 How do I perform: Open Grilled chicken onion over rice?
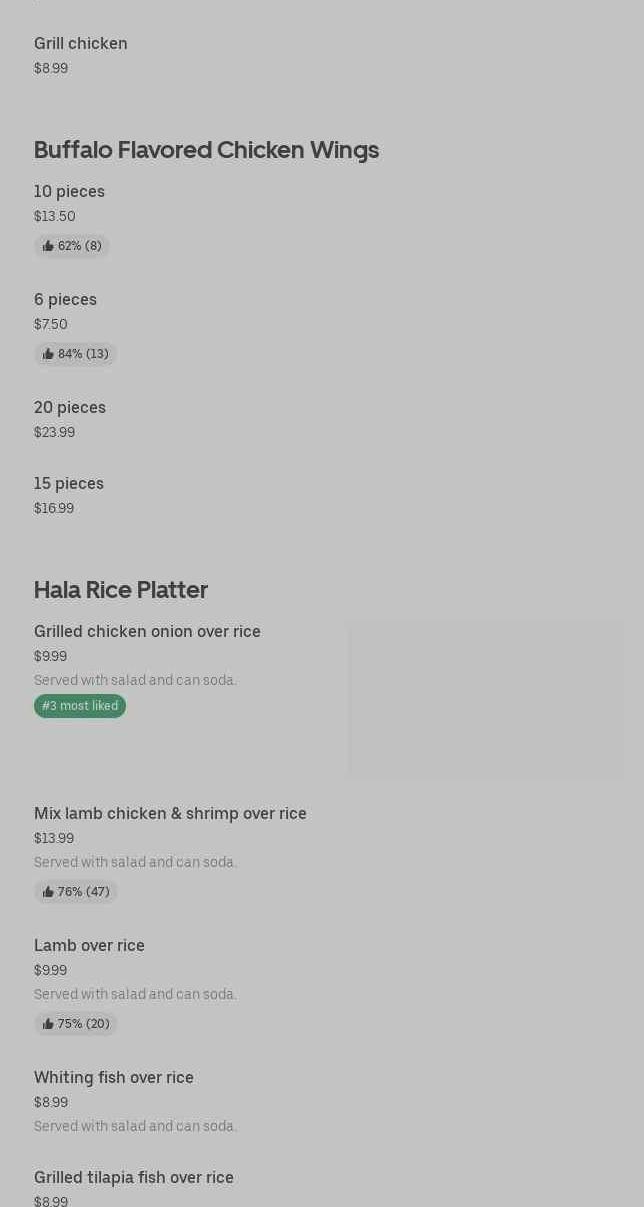(x=147, y=632)
